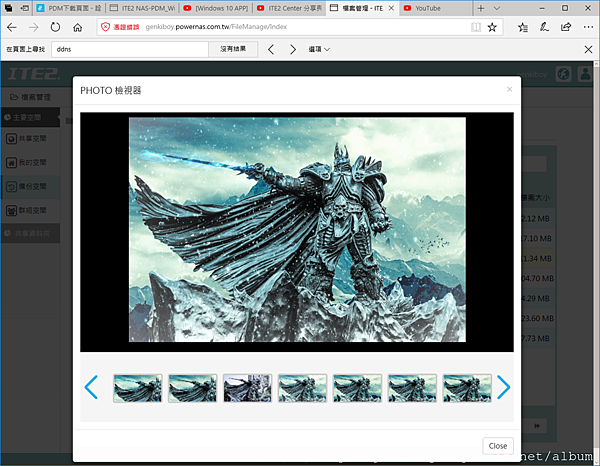Click the Close button in photo viewer
The height and width of the screenshot is (466, 600).
[x=497, y=446]
